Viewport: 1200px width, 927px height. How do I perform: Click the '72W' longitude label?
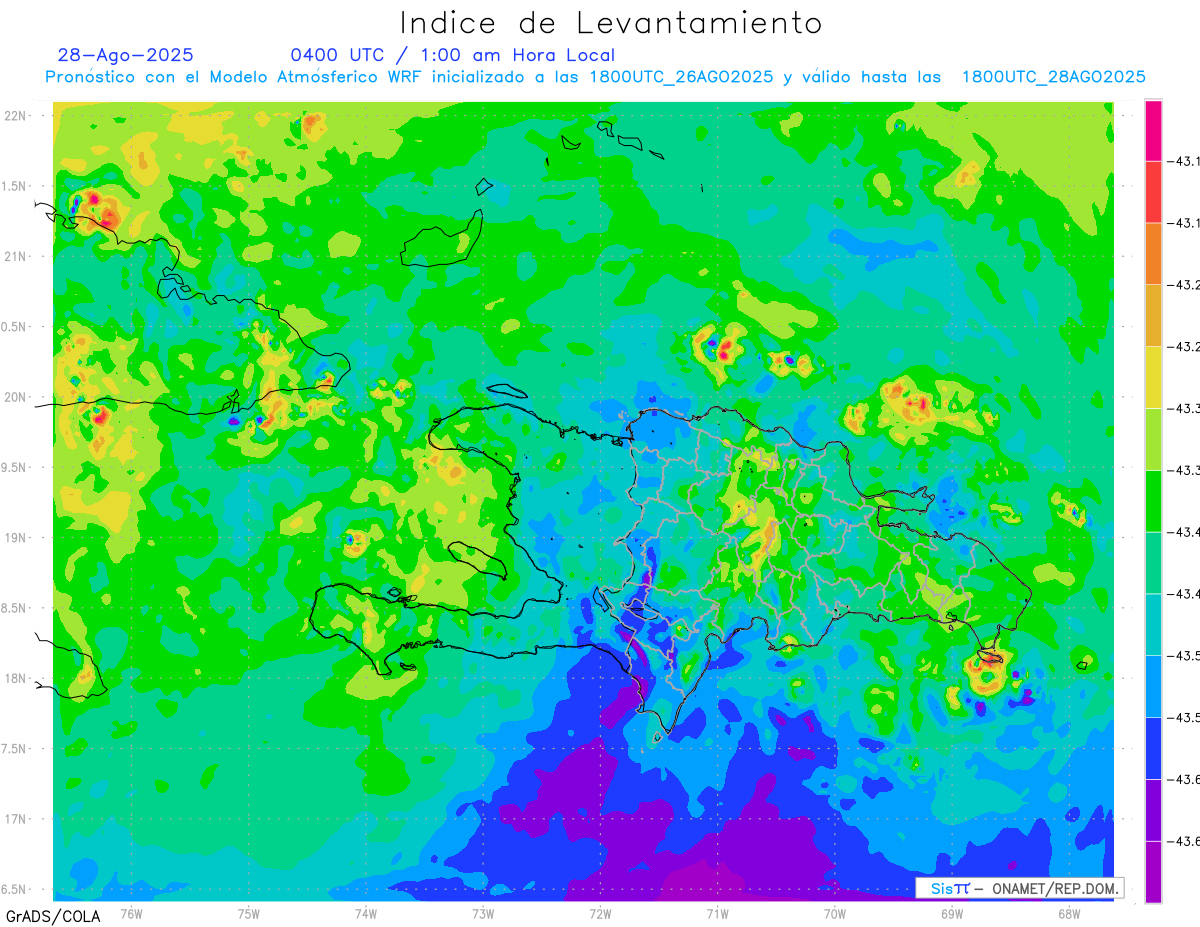(600, 913)
